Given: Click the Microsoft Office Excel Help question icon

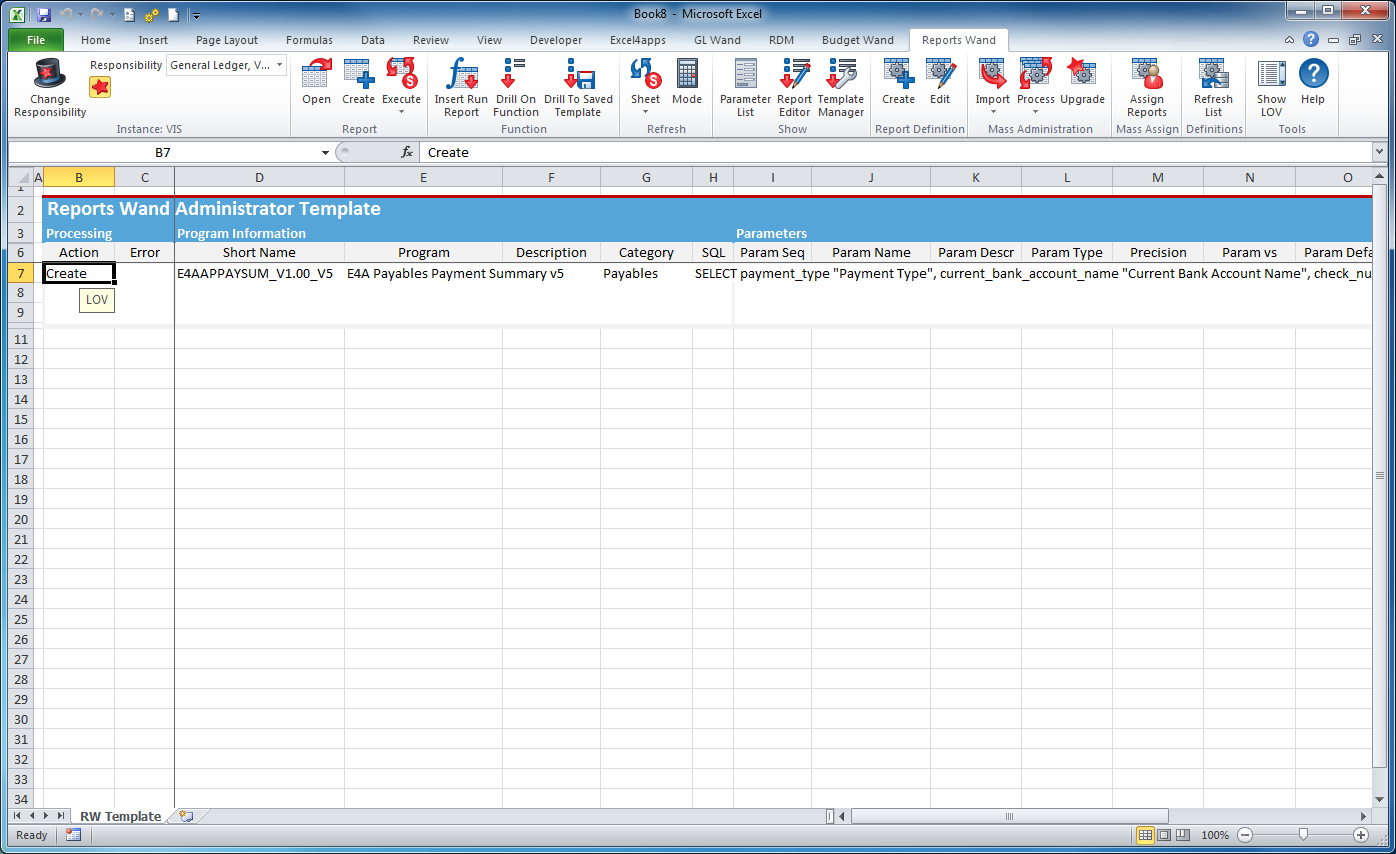Looking at the screenshot, I should [x=1311, y=40].
